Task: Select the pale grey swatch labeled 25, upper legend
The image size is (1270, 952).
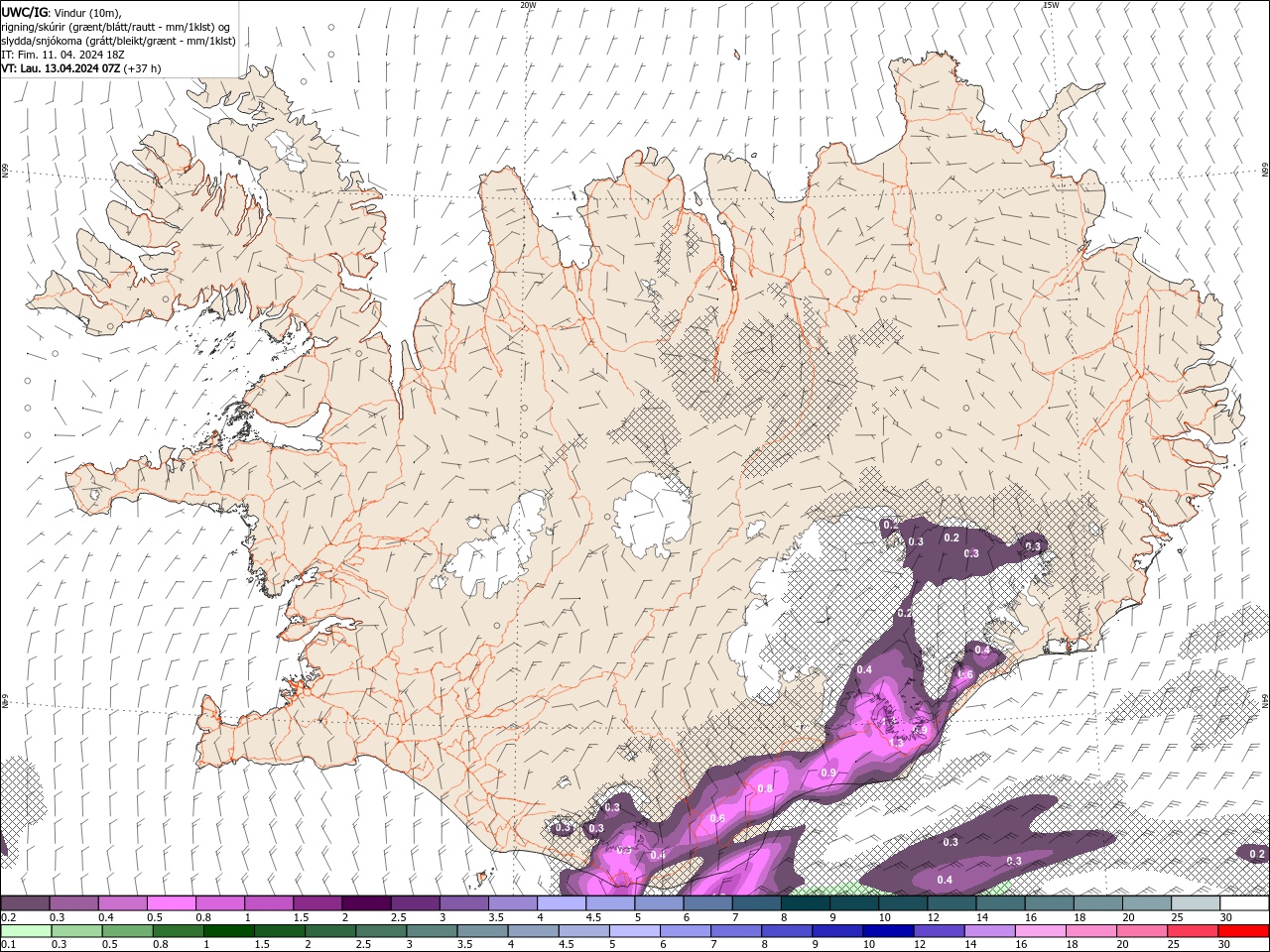Action: (x=1196, y=903)
